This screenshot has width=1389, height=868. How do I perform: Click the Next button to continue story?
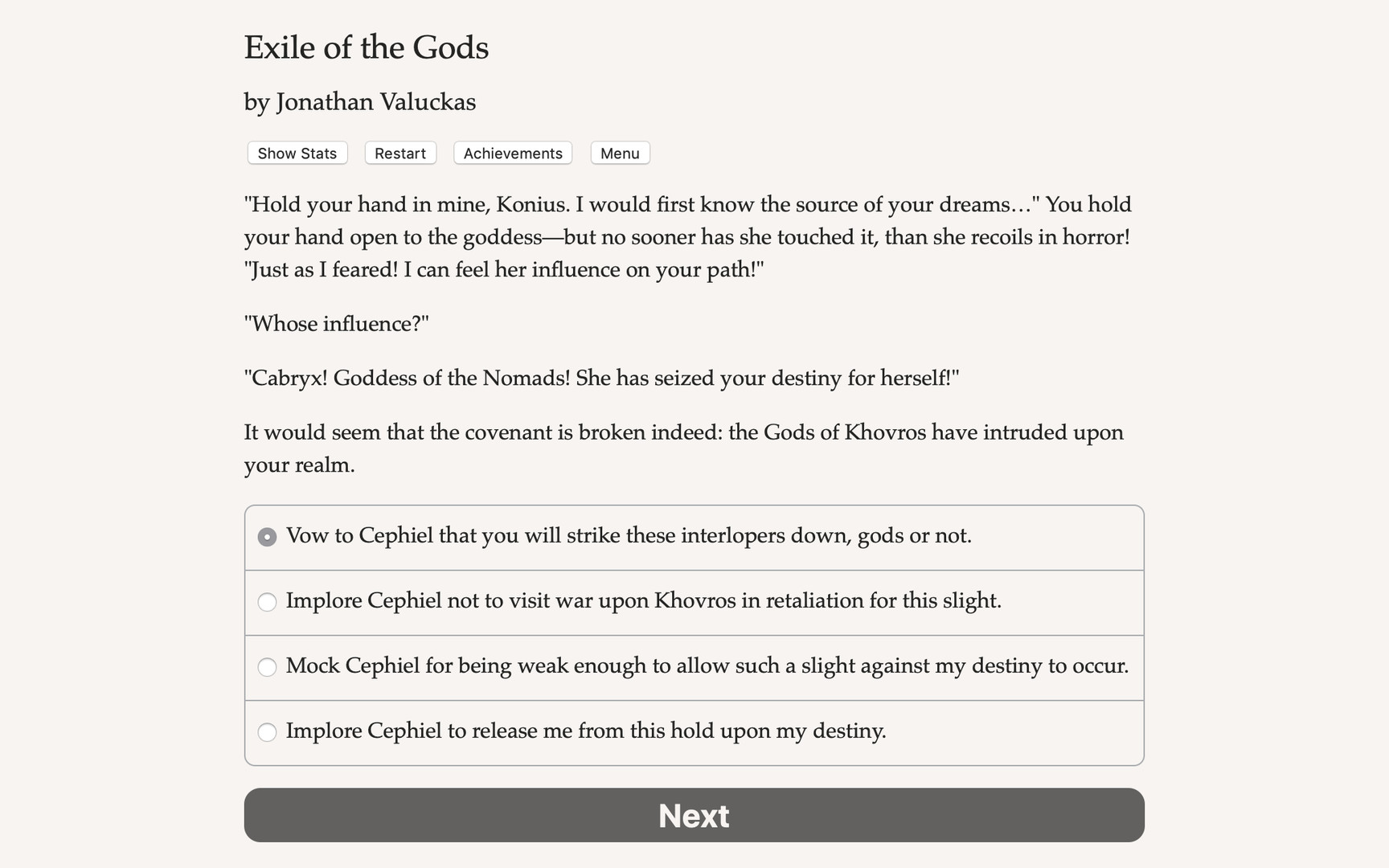pyautogui.click(x=694, y=815)
